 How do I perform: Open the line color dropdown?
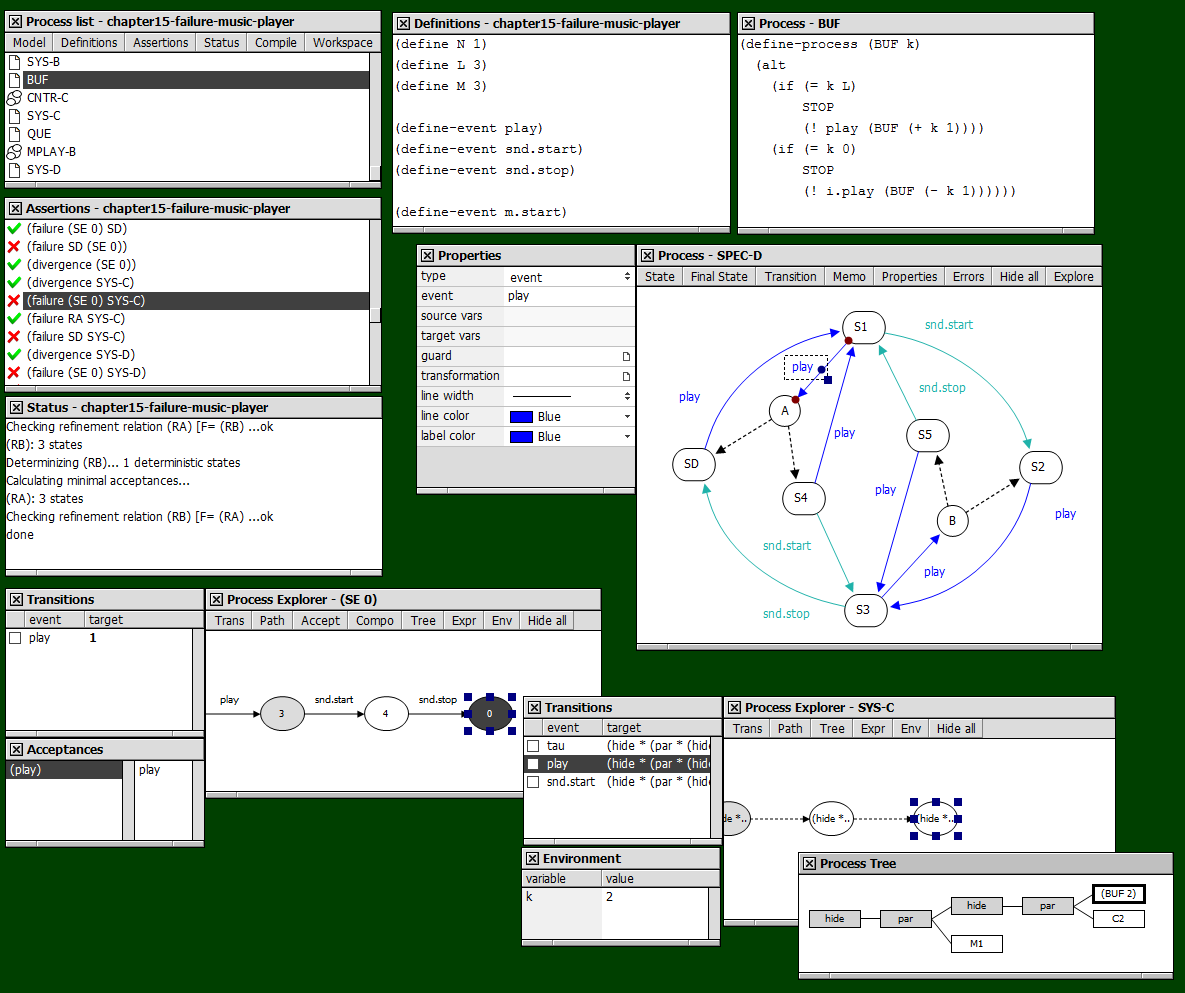[627, 416]
